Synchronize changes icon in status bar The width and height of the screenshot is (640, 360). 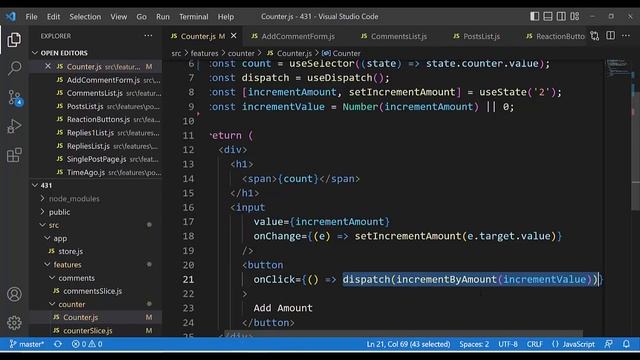[58, 344]
